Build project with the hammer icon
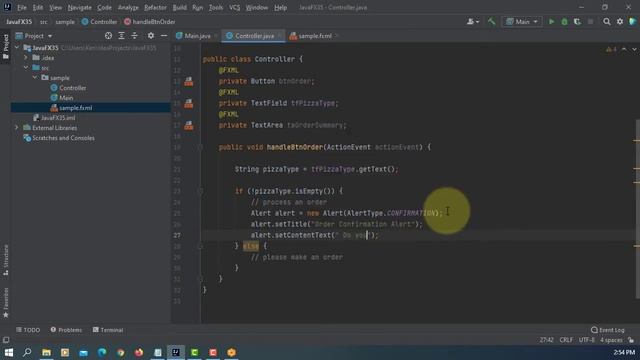This screenshot has width=640, height=360. click(491, 22)
